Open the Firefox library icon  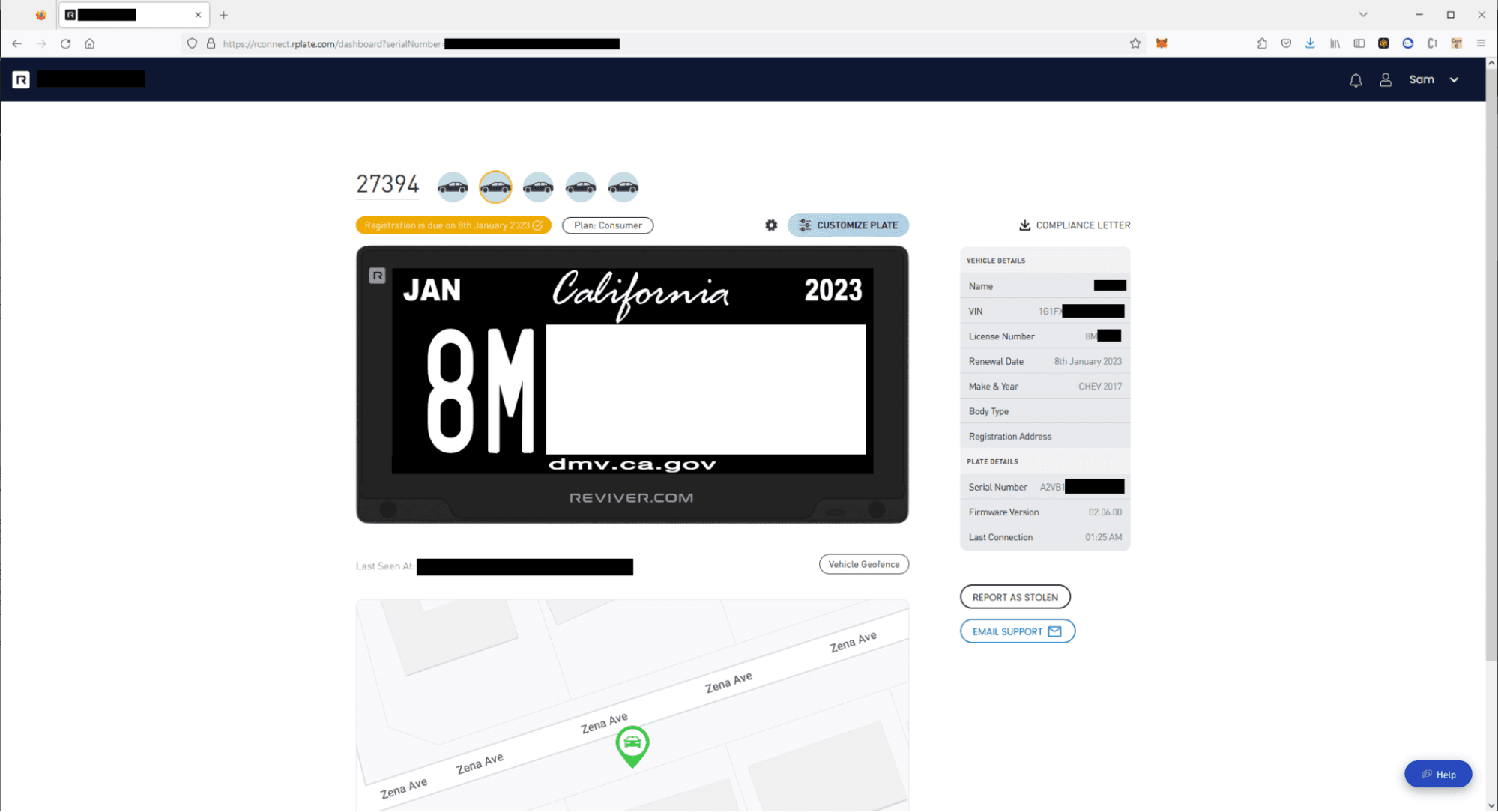pyautogui.click(x=1335, y=43)
